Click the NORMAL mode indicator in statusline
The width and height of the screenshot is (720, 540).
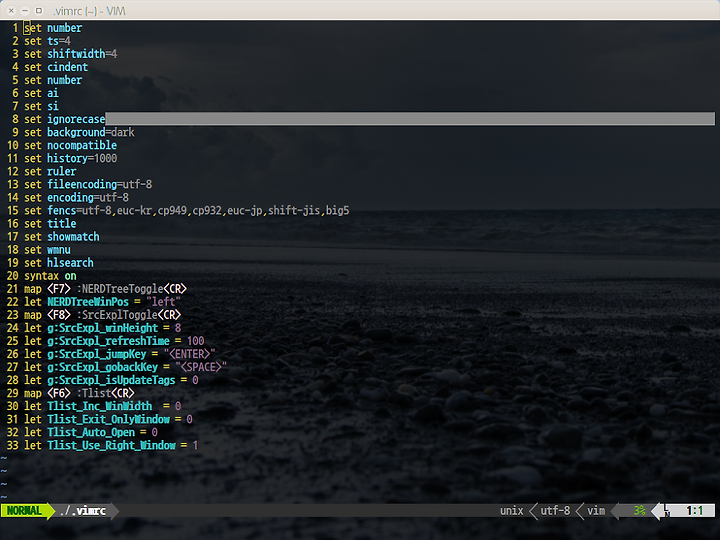[x=24, y=511]
